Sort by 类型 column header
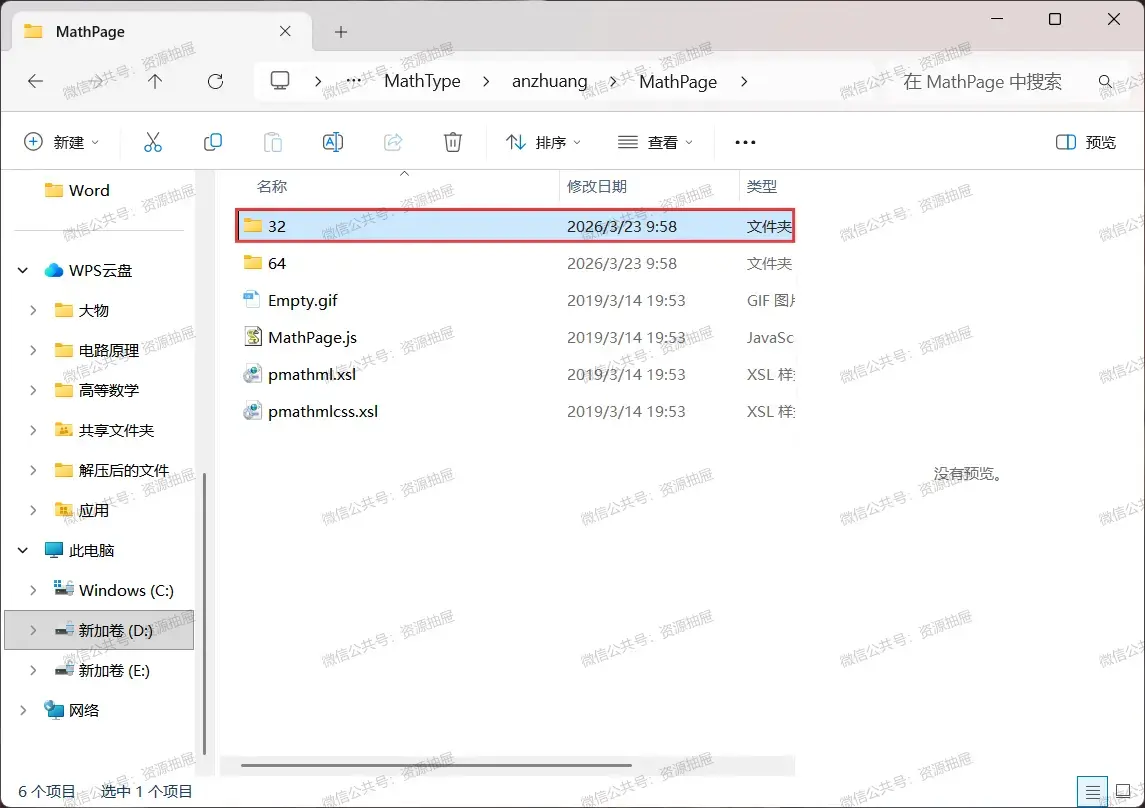Image resolution: width=1145 pixels, height=808 pixels. point(762,186)
